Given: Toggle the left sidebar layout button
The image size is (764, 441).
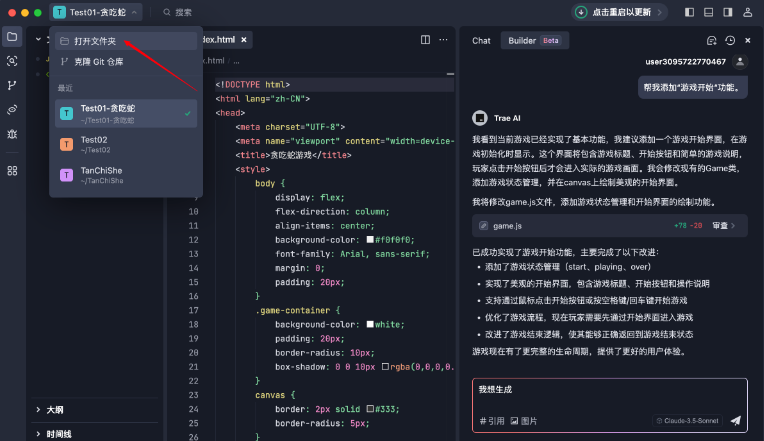Looking at the screenshot, I should pyautogui.click(x=690, y=12).
